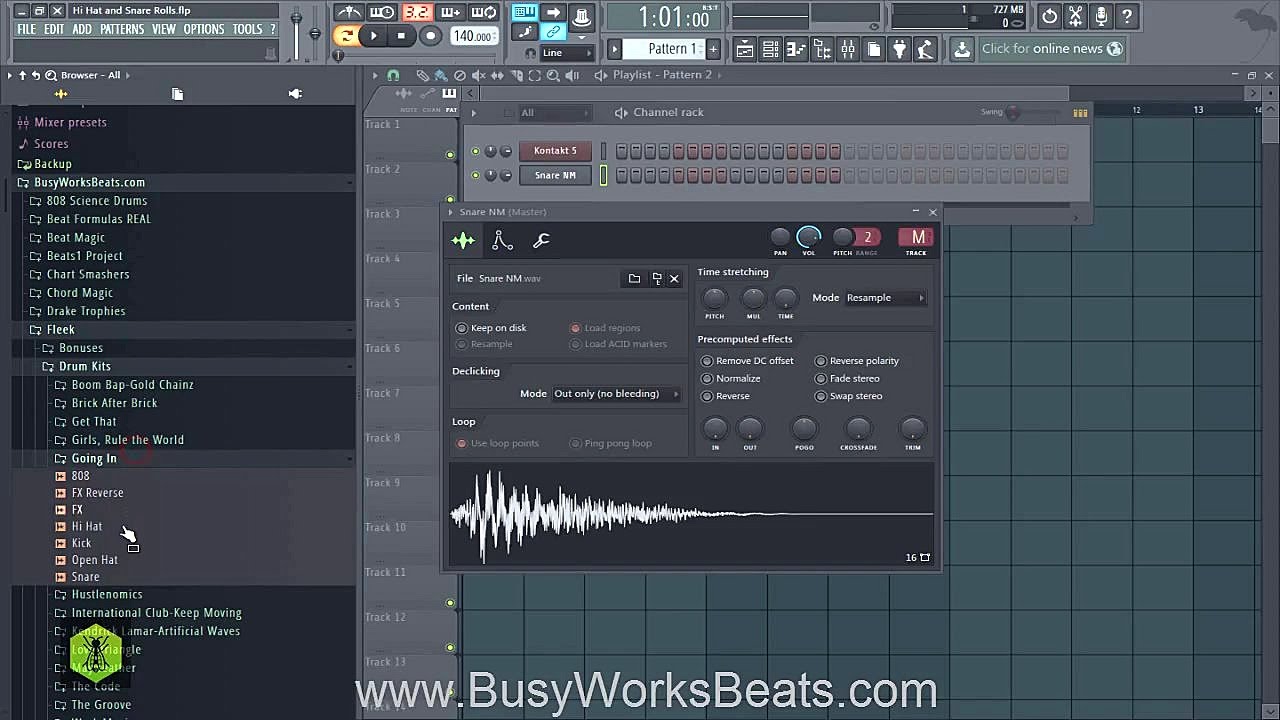The height and width of the screenshot is (720, 1280).
Task: Open the Line snap dropdown
Action: [566, 53]
